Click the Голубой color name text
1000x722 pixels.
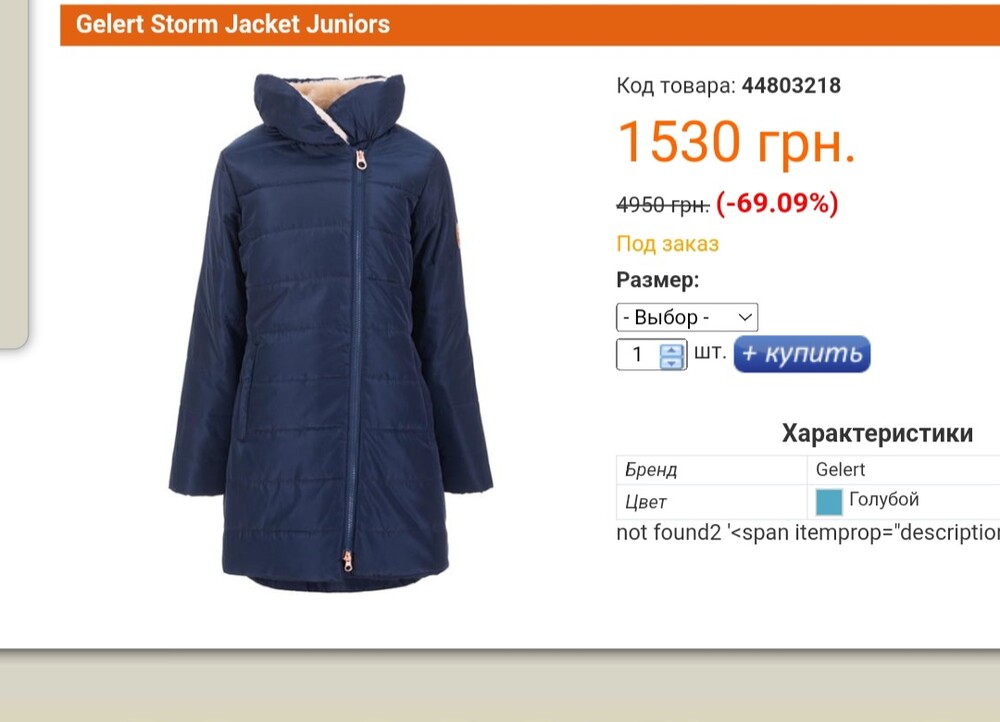tap(884, 499)
